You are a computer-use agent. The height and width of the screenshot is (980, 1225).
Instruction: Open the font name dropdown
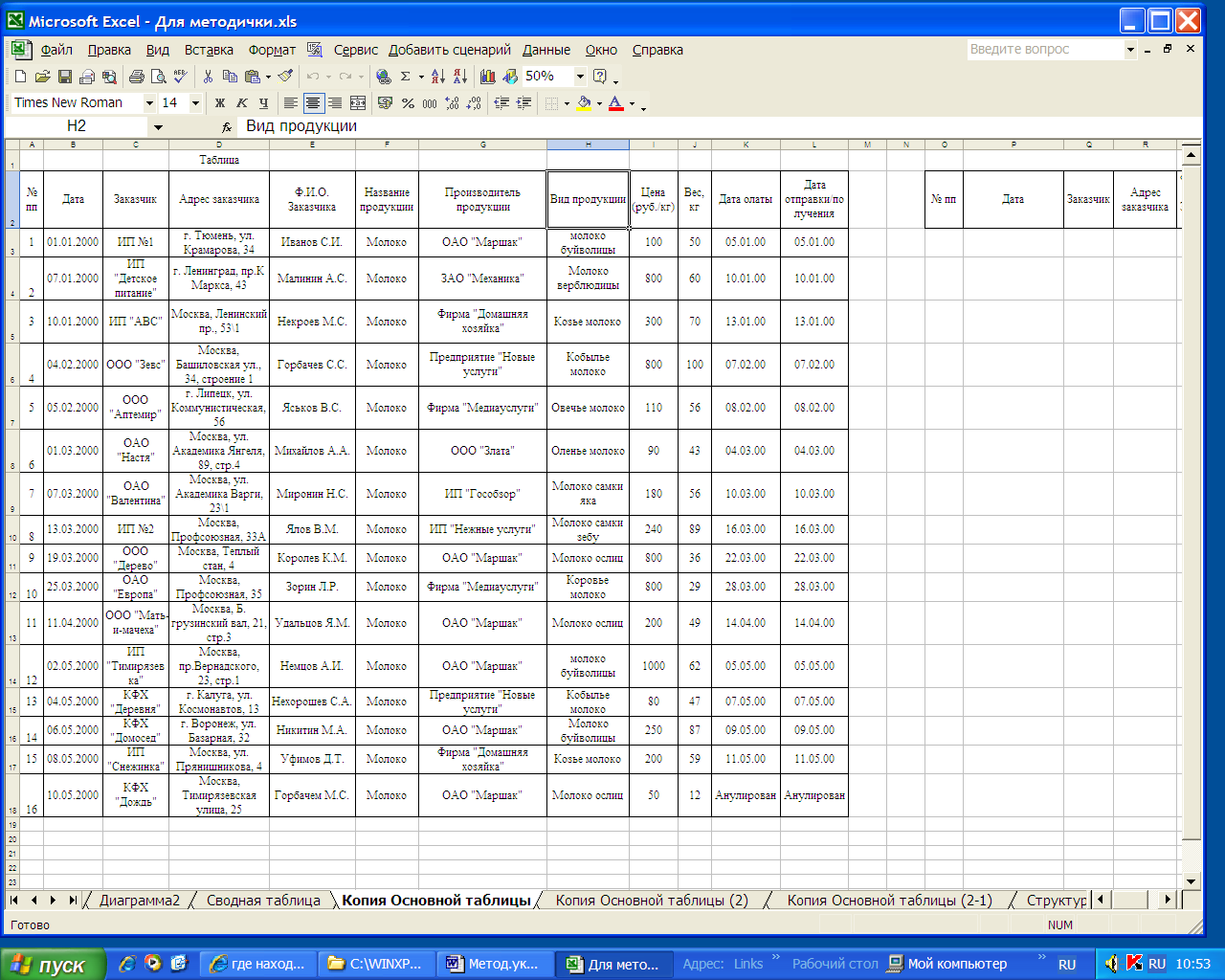(x=149, y=102)
